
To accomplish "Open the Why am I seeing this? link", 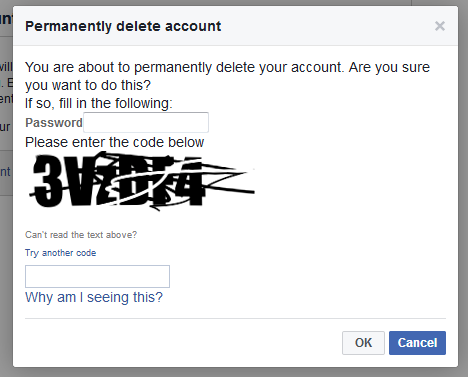I will click(94, 297).
